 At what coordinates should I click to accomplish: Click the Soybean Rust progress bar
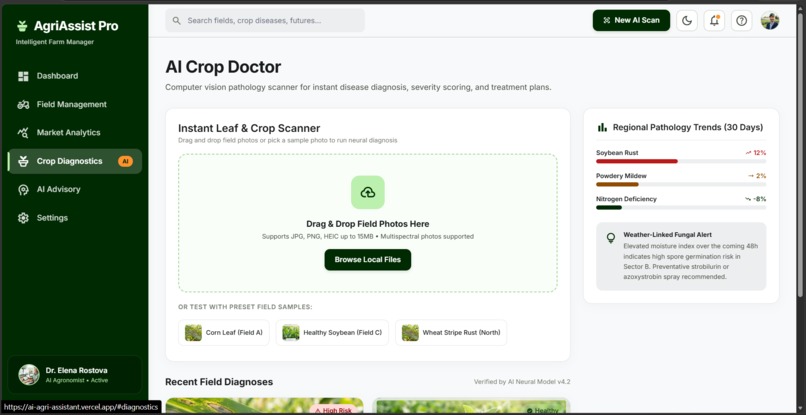pyautogui.click(x=681, y=161)
